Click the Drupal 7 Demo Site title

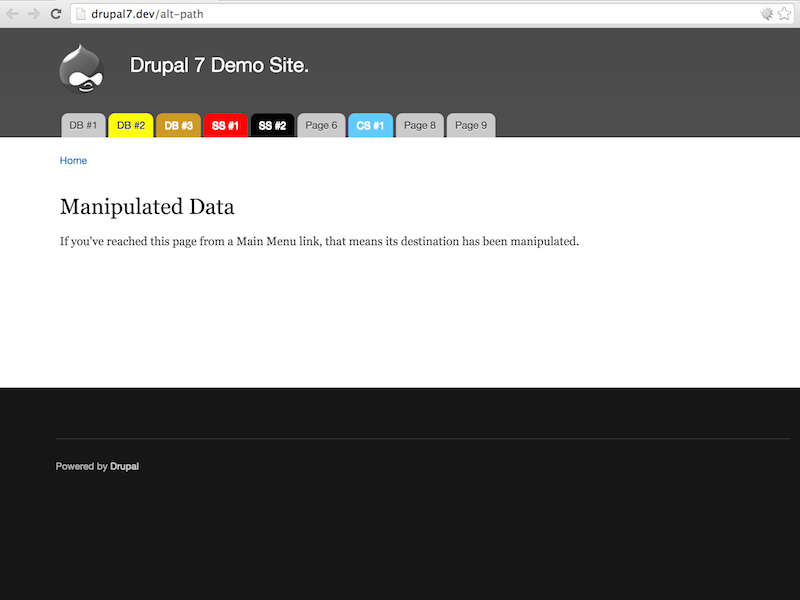coord(219,64)
